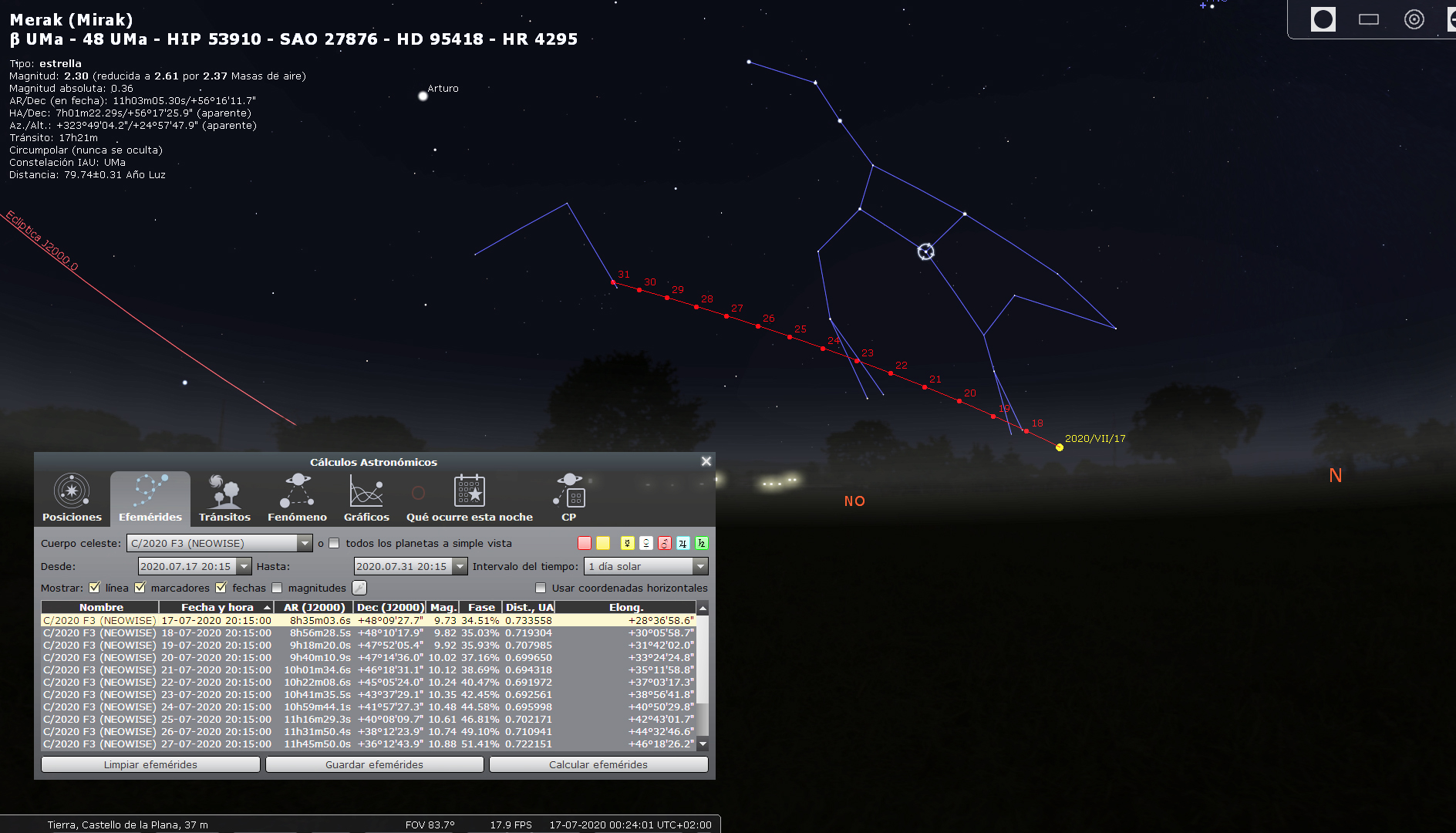Expand the Cuerpo celeste dropdown
This screenshot has width=1456, height=833.
click(305, 544)
